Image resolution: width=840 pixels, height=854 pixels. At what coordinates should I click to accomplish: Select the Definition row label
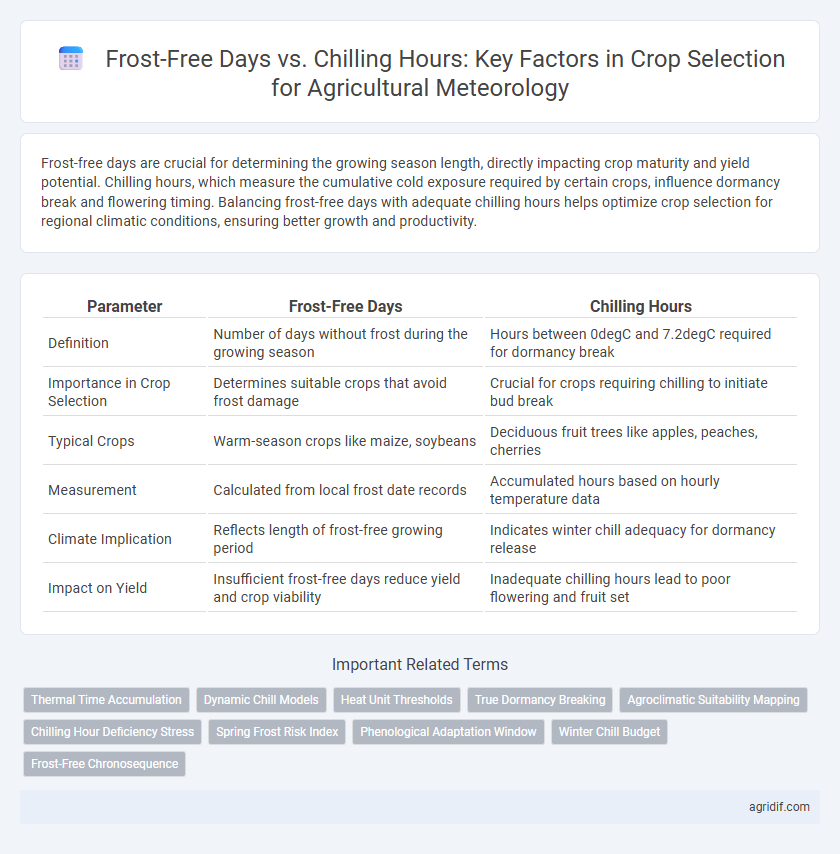(x=78, y=343)
